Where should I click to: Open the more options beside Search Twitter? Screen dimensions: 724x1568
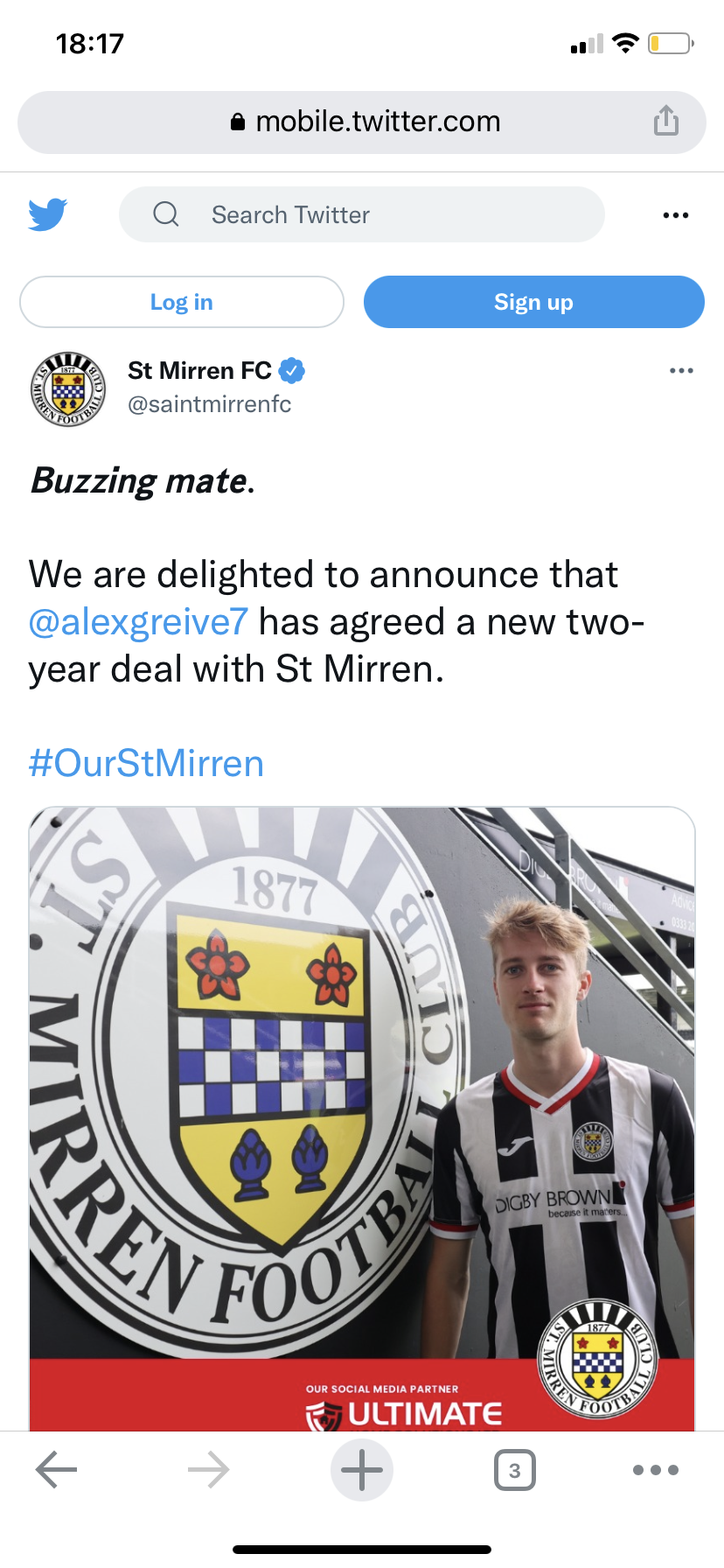coord(675,215)
